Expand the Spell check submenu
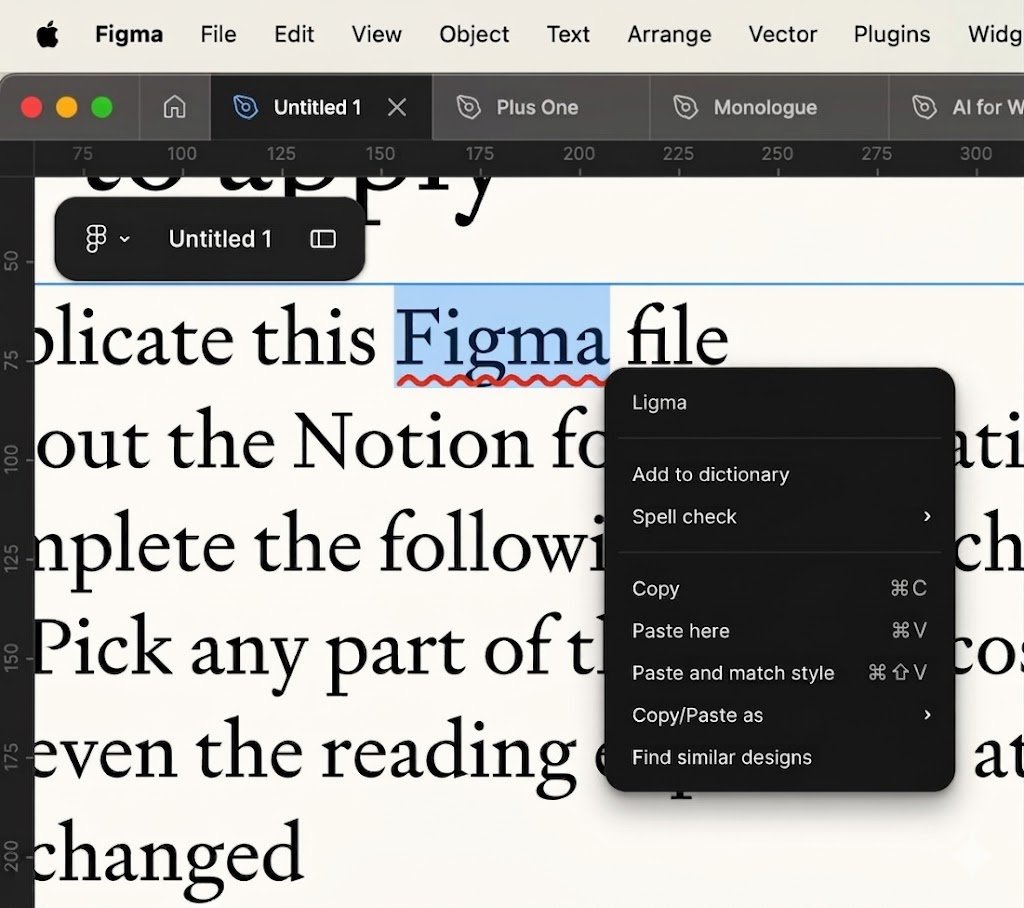1024x908 pixels. click(779, 517)
